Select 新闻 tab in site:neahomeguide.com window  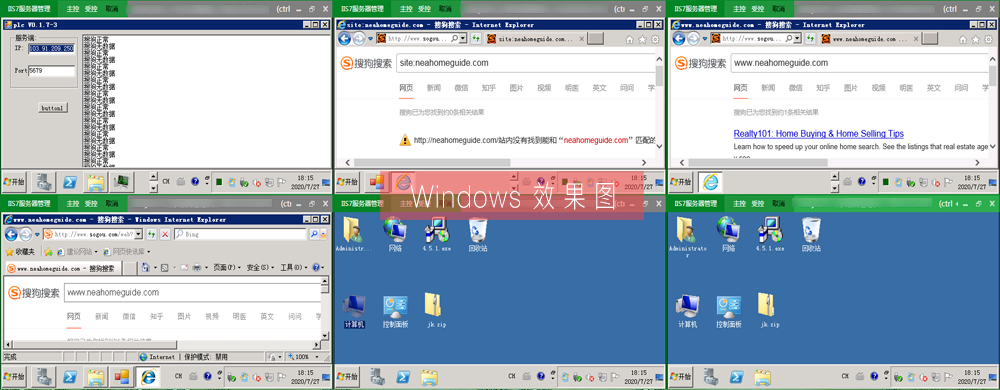coord(434,88)
